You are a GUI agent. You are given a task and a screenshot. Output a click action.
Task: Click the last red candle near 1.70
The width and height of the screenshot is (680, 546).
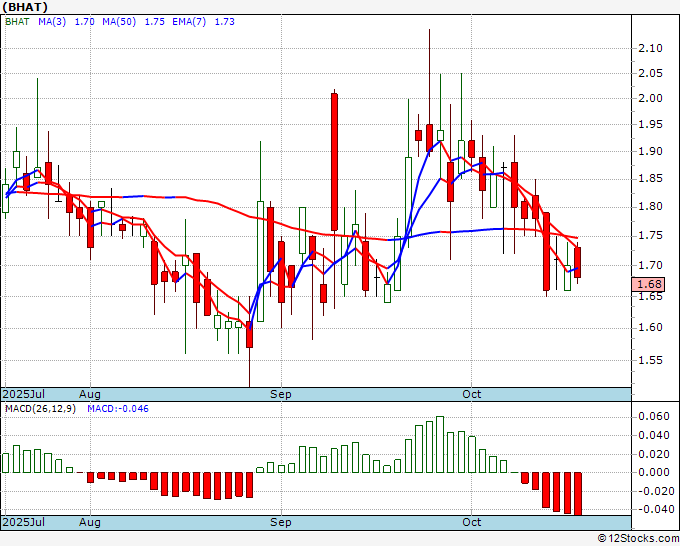[x=578, y=262]
